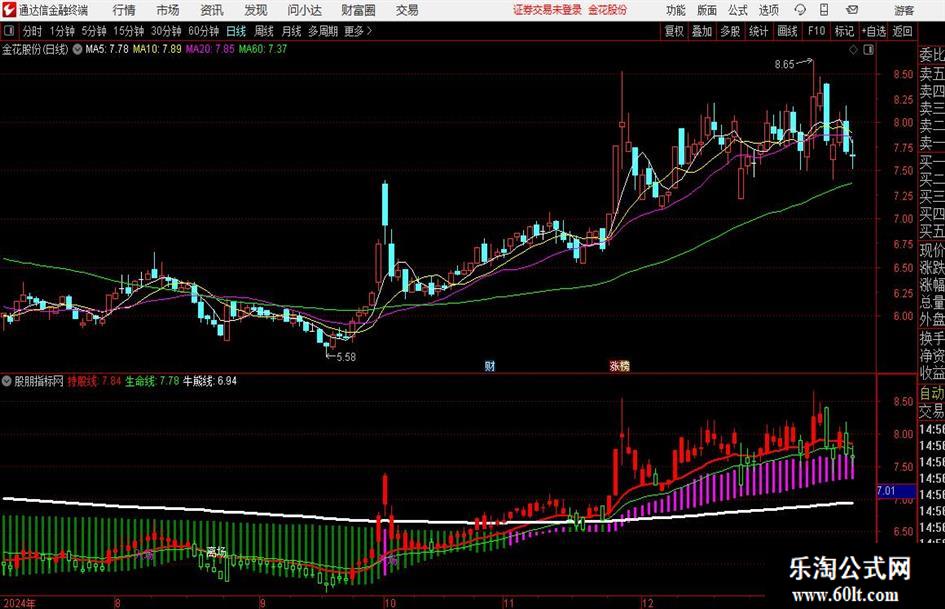Click the 5.58 low price annotation
Screen dimensions: 945x609
pyautogui.click(x=346, y=356)
